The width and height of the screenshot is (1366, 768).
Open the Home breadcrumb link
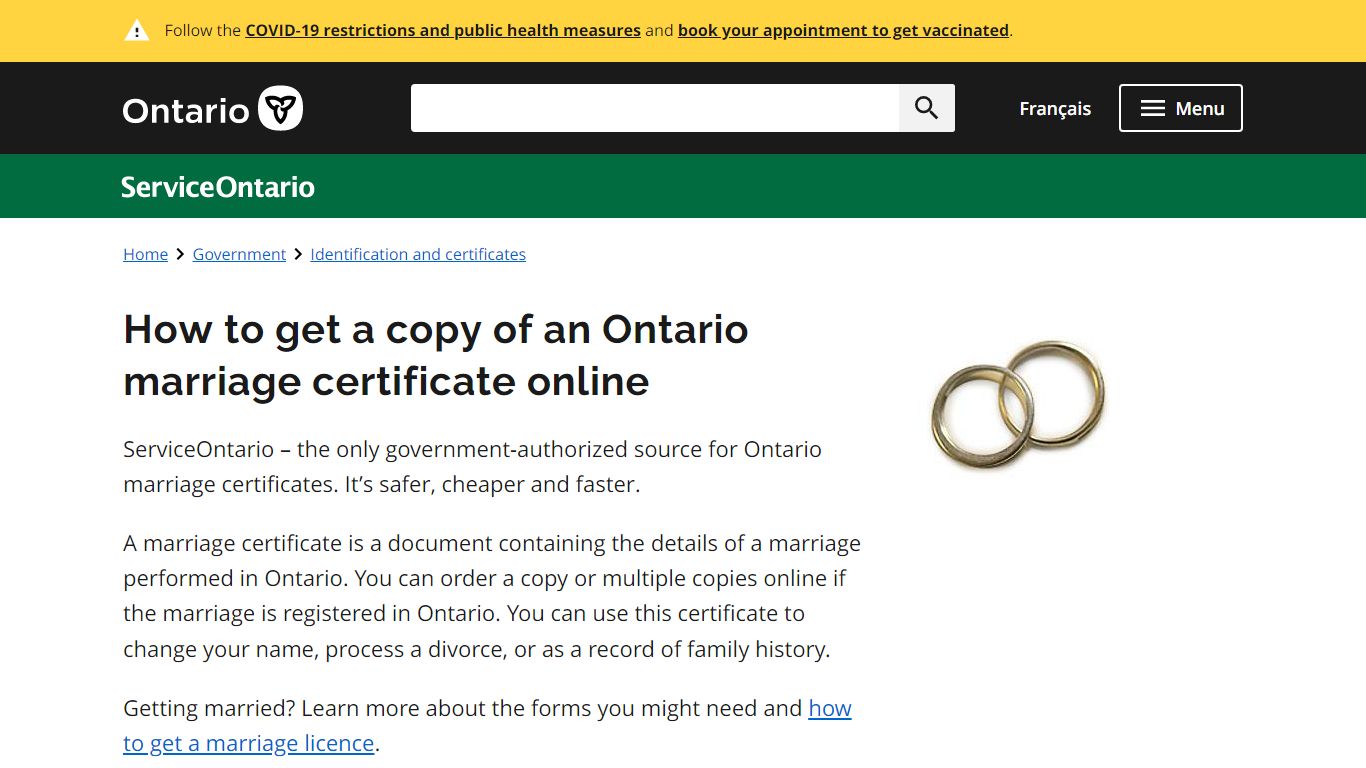(x=145, y=254)
